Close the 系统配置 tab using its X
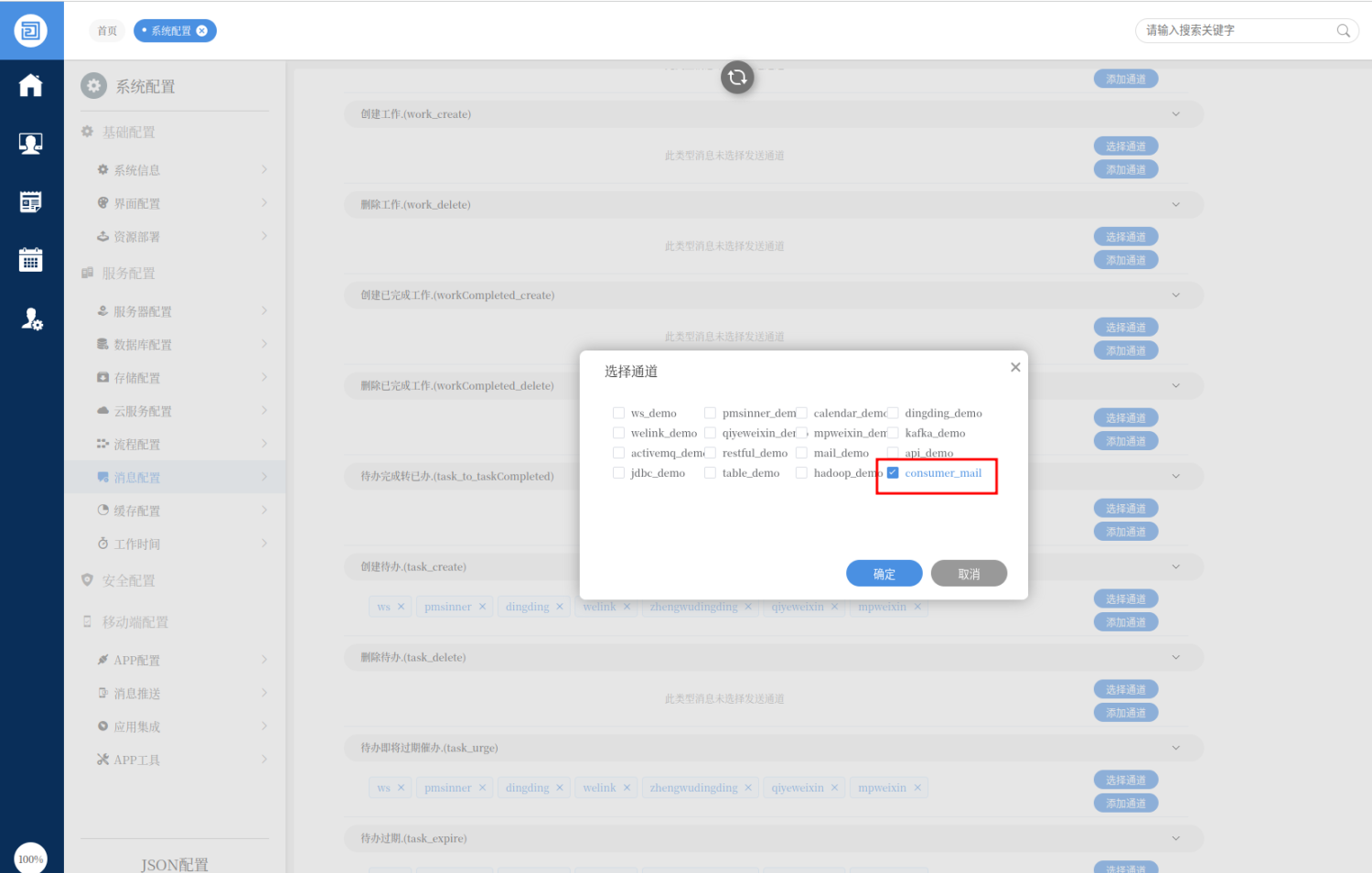 click(x=202, y=31)
